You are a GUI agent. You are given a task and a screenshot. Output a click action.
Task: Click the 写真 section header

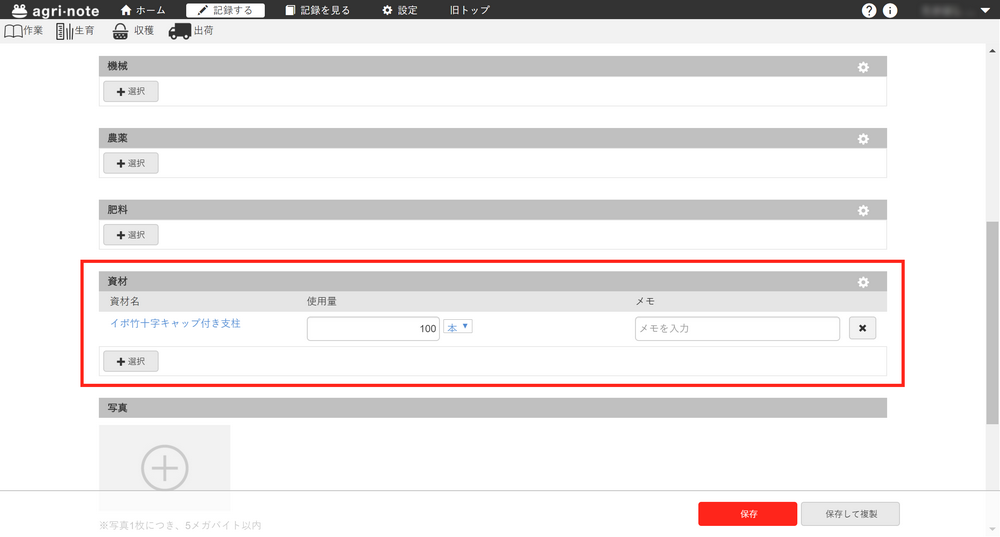point(492,408)
